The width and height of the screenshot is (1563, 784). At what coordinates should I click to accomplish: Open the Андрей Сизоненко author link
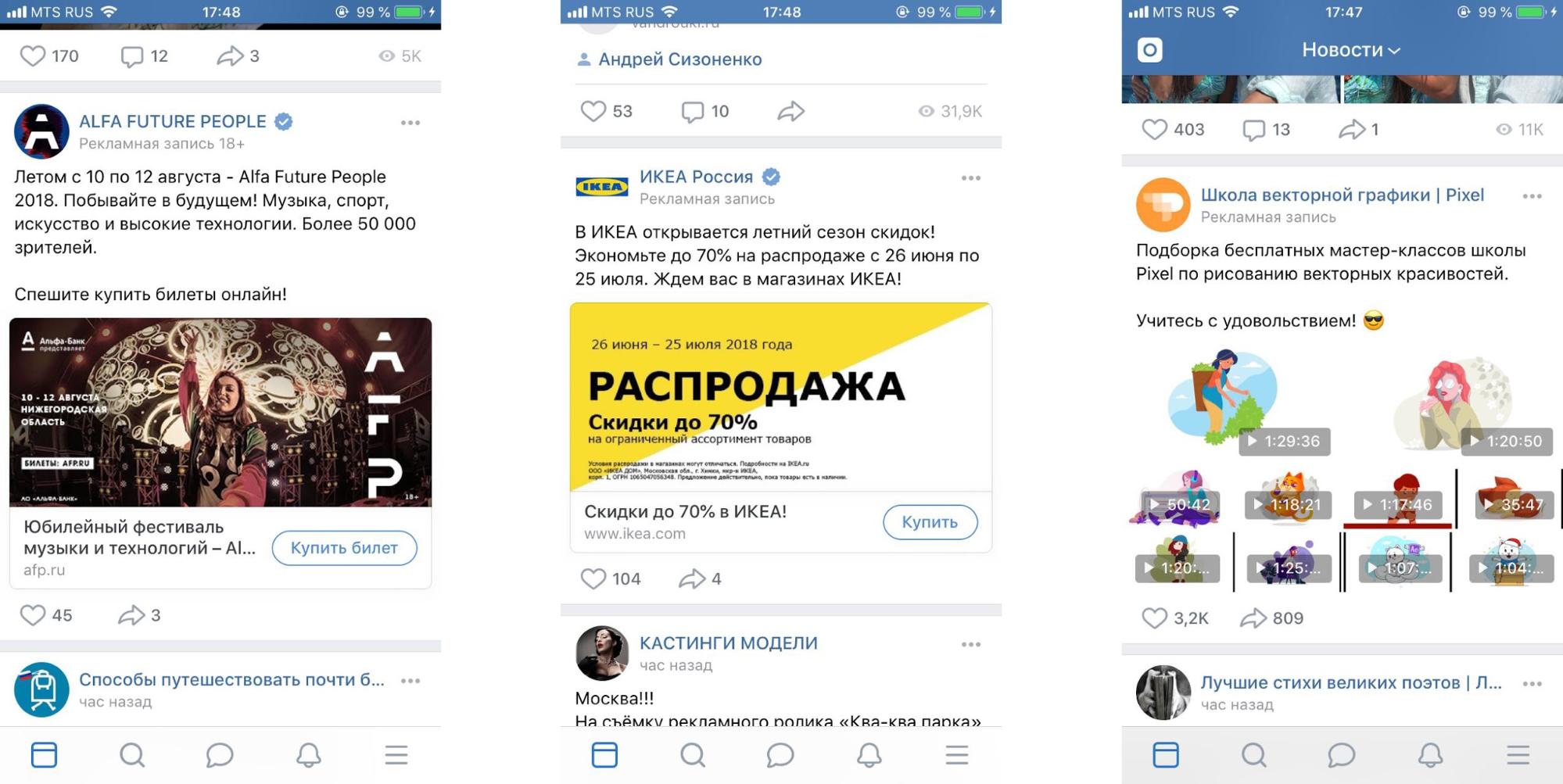[679, 59]
